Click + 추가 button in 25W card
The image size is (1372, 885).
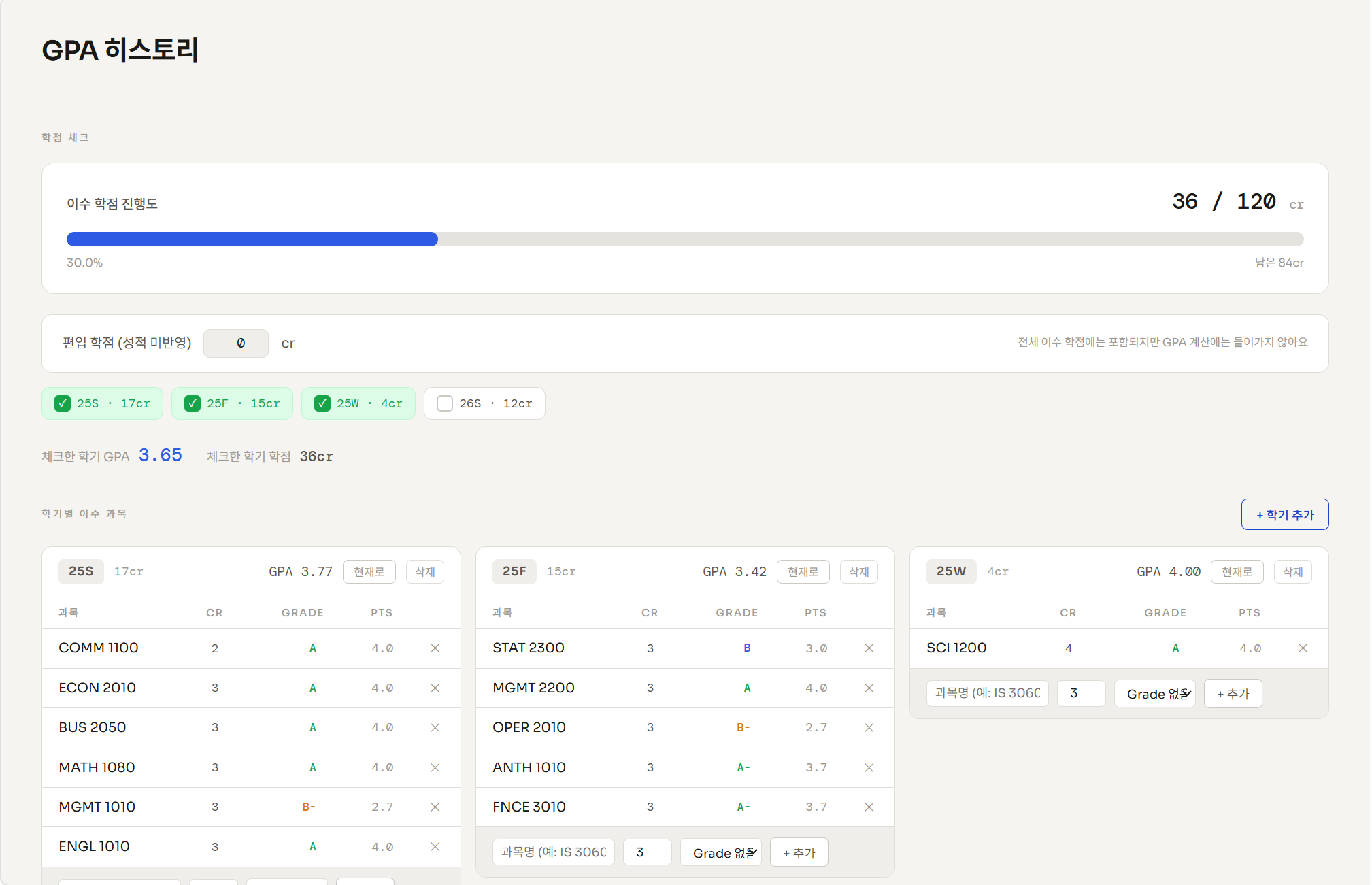click(1233, 694)
